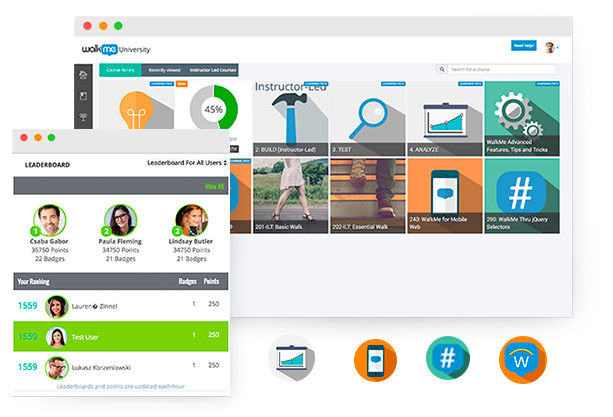Click the Badges column header

pos(188,281)
